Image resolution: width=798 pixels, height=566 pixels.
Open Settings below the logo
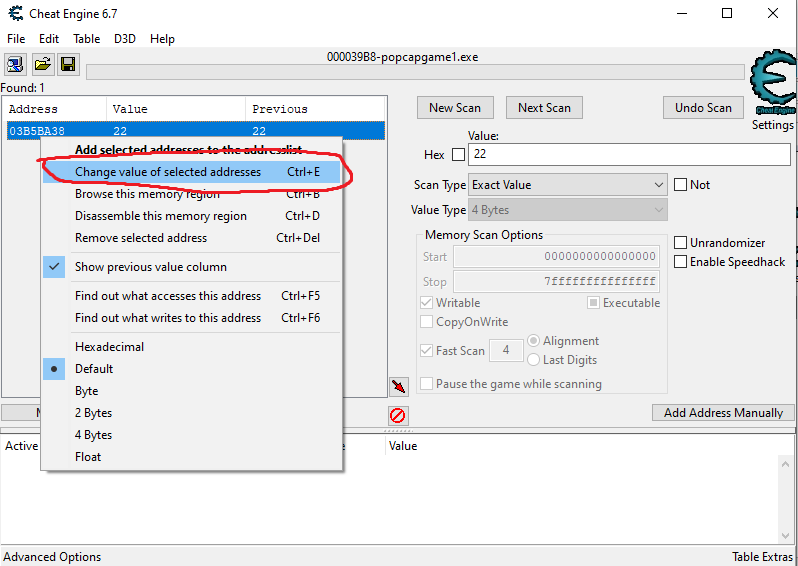tap(773, 125)
